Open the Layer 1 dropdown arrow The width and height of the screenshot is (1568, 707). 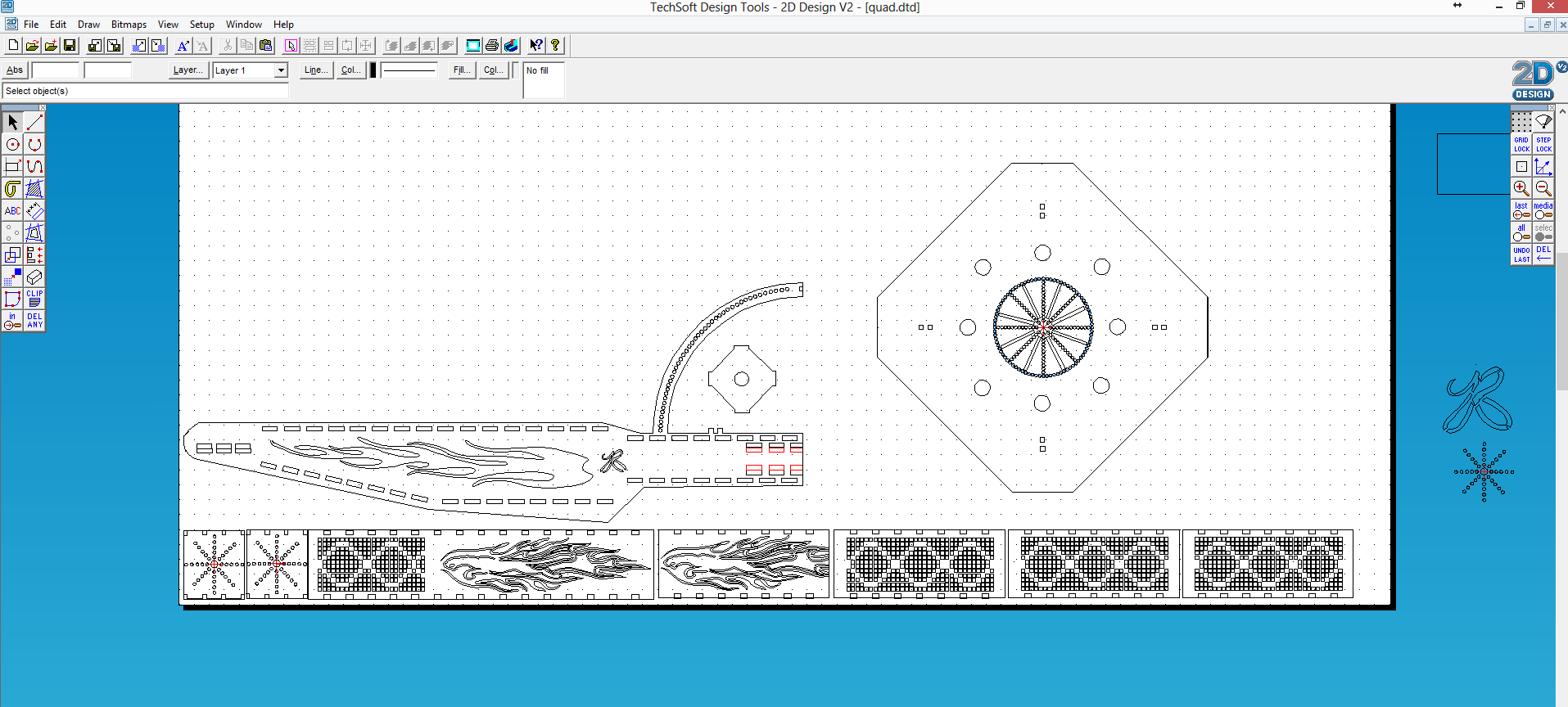tap(281, 70)
